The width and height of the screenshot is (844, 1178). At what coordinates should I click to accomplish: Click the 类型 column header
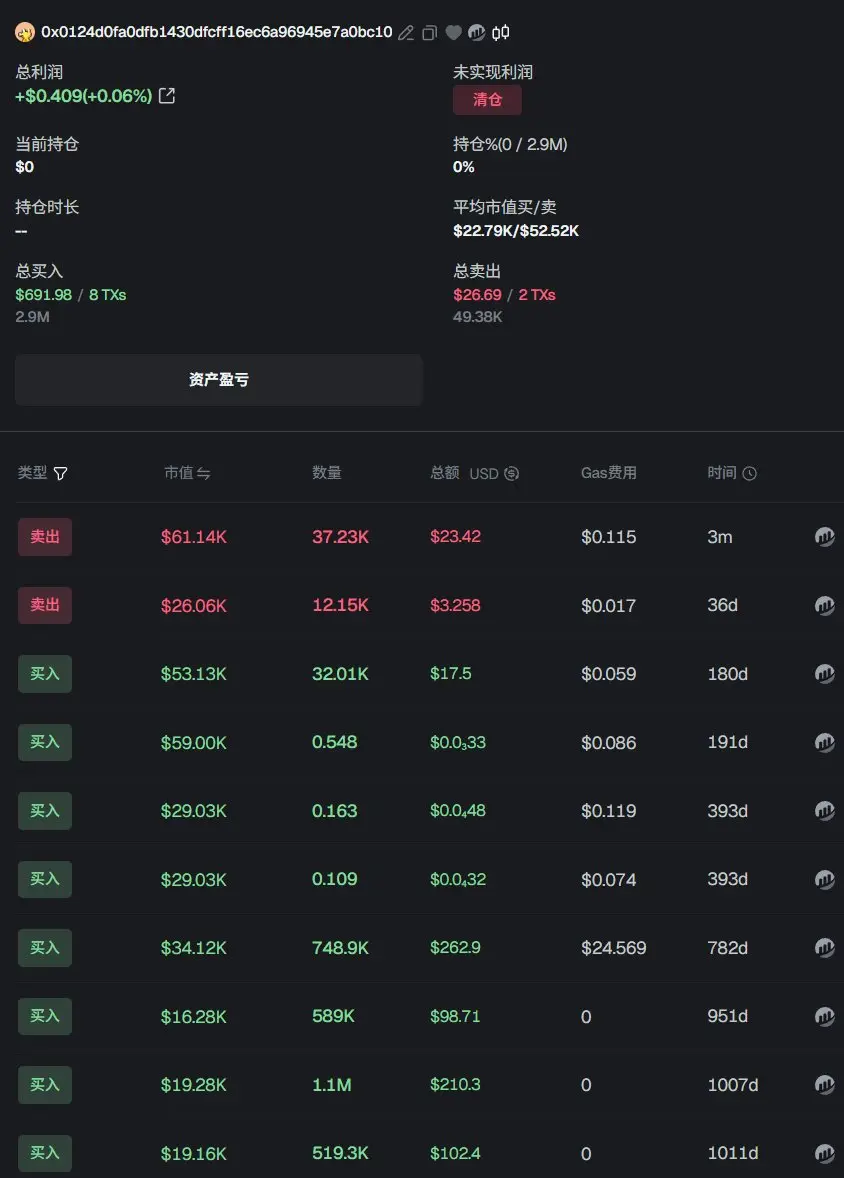32,473
